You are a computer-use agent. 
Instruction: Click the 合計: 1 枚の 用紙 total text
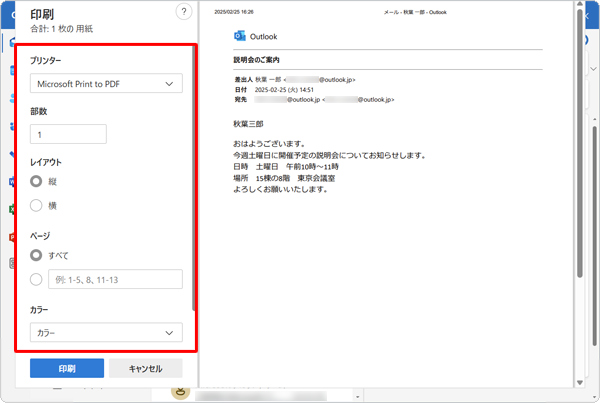(x=62, y=29)
